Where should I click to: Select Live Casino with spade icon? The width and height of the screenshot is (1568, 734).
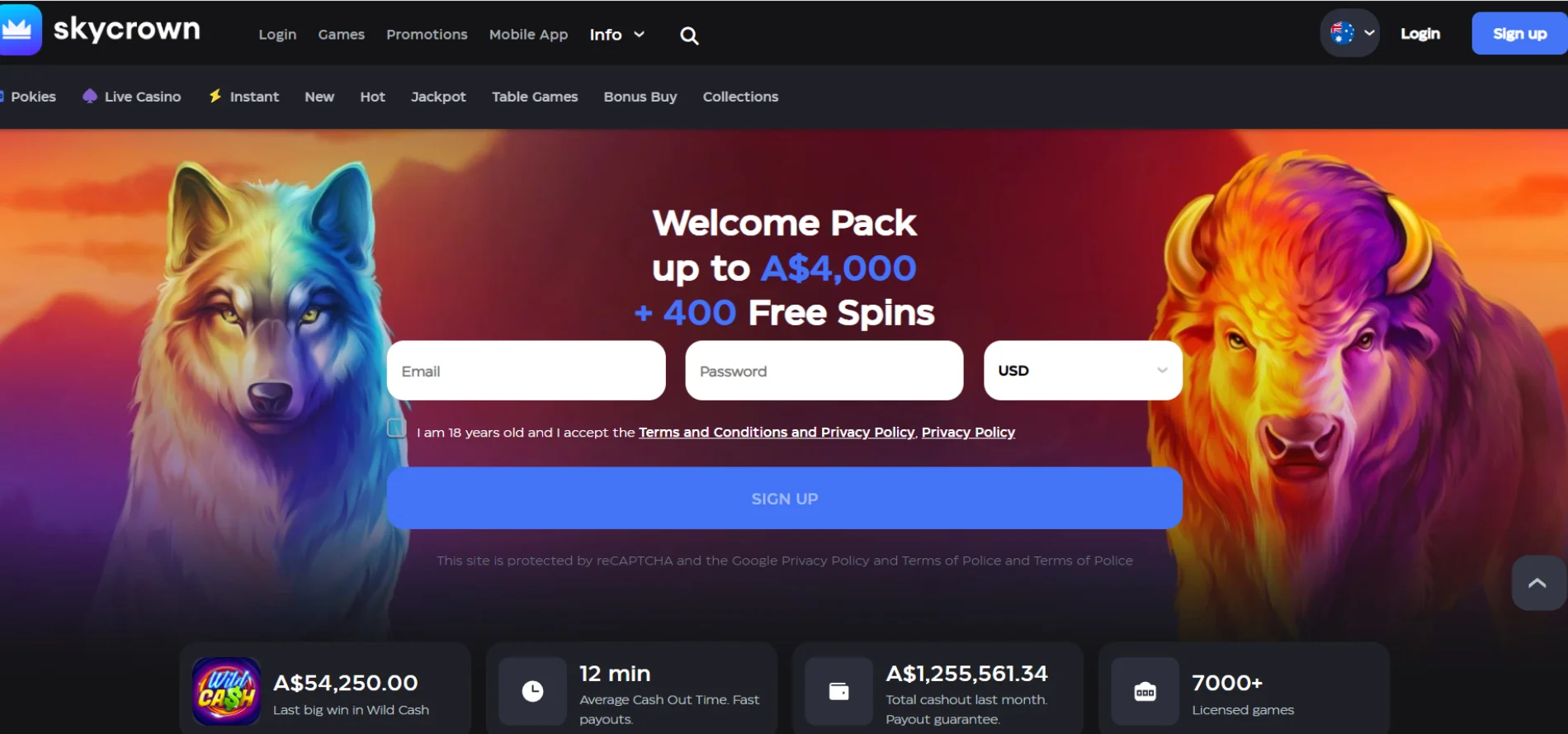click(x=132, y=97)
